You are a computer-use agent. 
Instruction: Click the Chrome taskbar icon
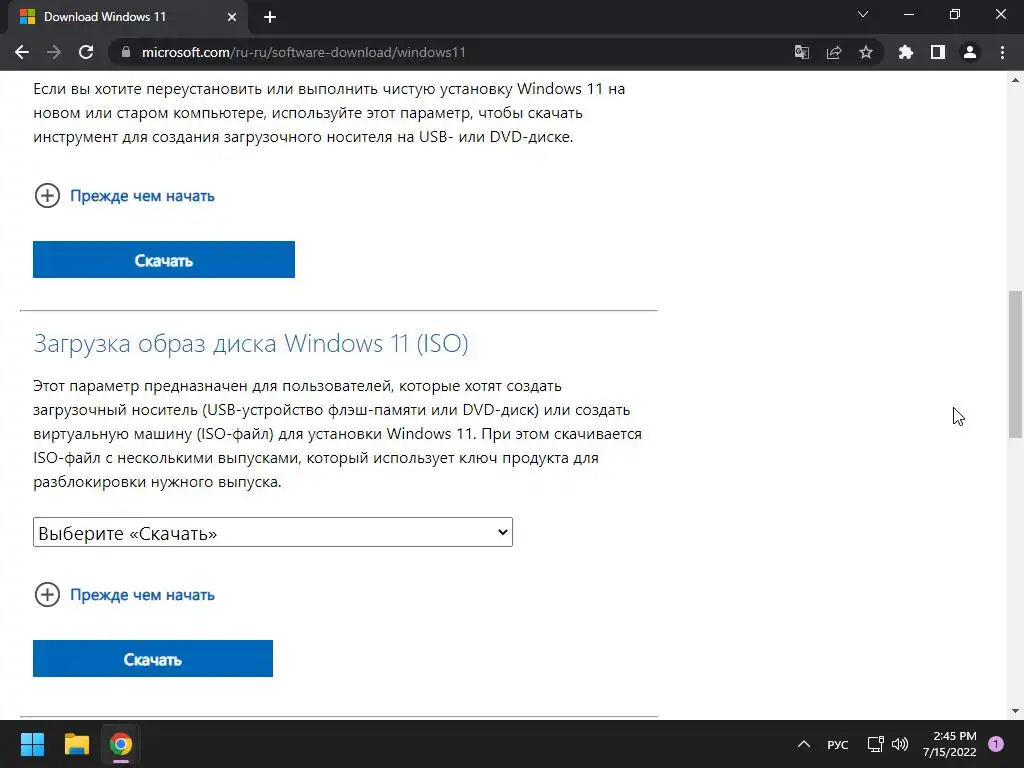click(x=121, y=744)
